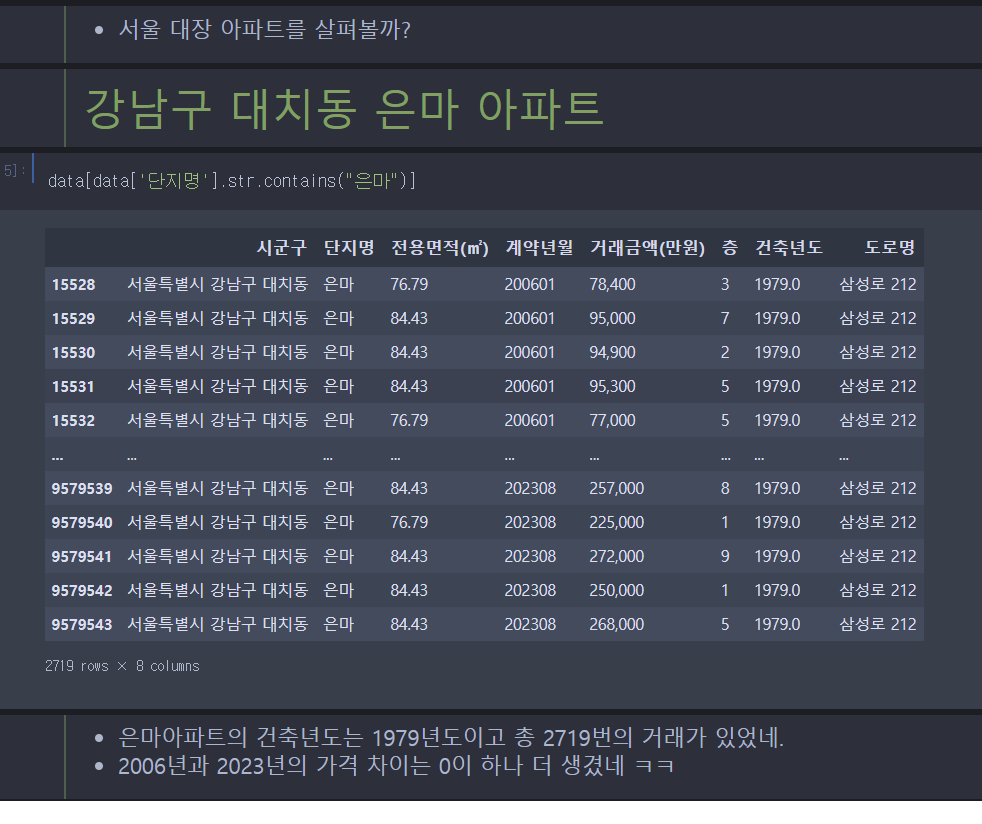Select row index 15532
This screenshot has height=824, width=982.
click(x=73, y=420)
